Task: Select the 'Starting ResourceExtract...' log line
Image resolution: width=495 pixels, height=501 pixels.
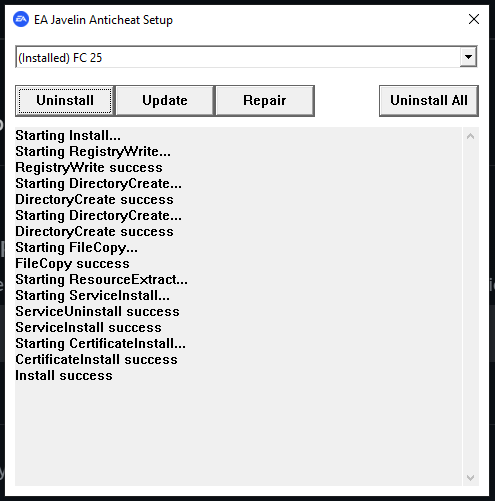Action: (x=101, y=280)
